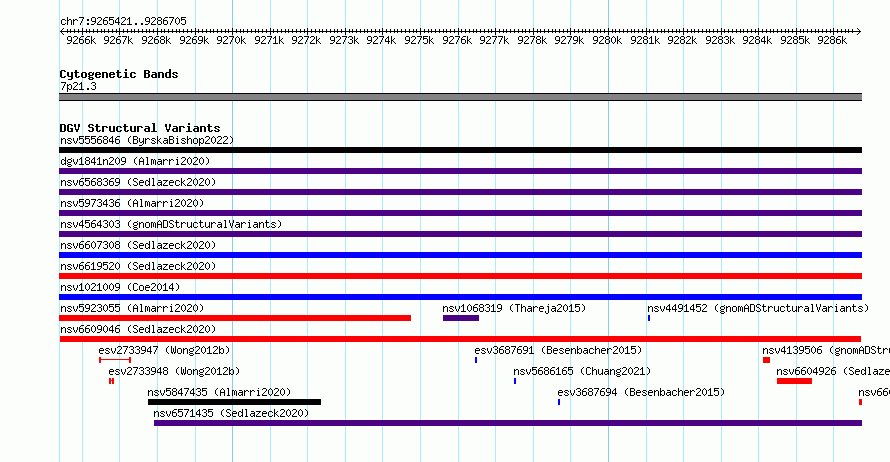Screen dimensions: 890x462
Task: Open nsv4564303 (gnomADStructuralVariants) label
Action: [171, 224]
